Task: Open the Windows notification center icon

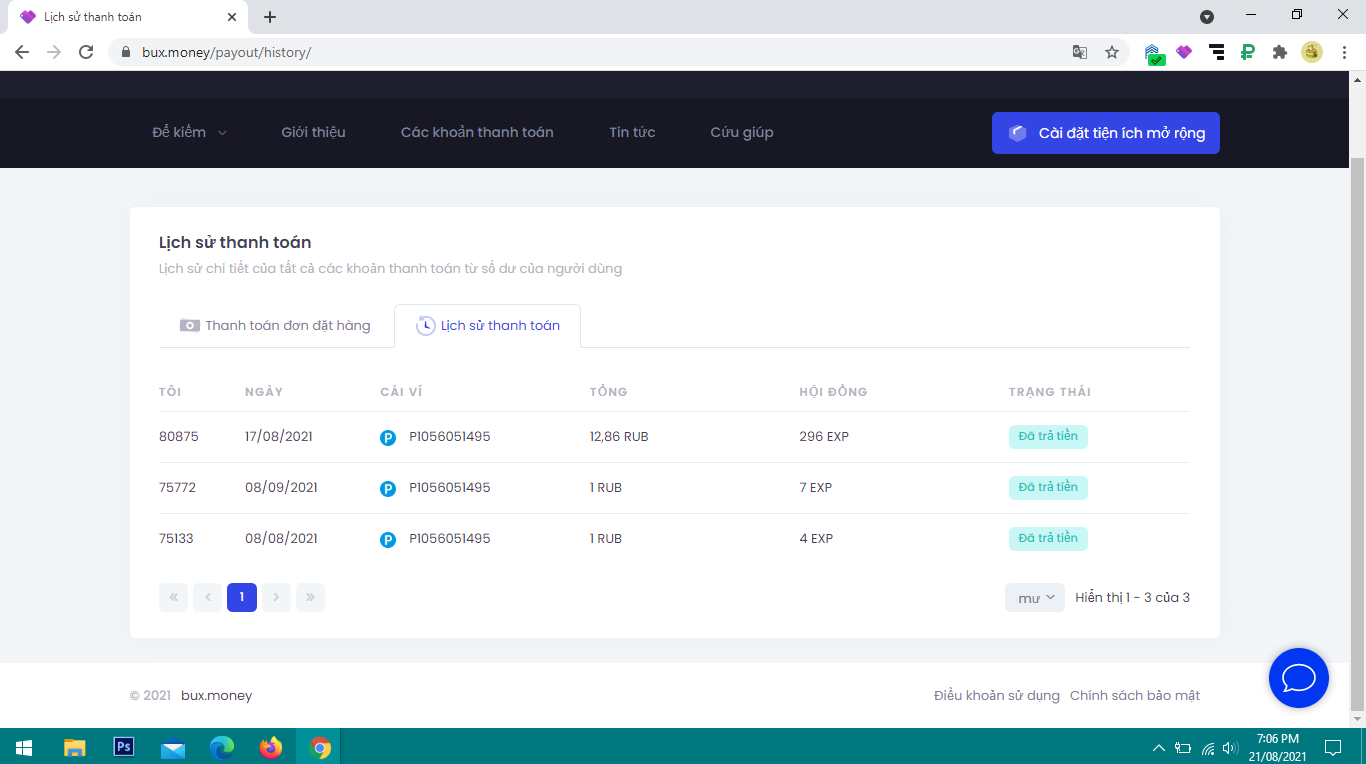Action: [x=1333, y=747]
